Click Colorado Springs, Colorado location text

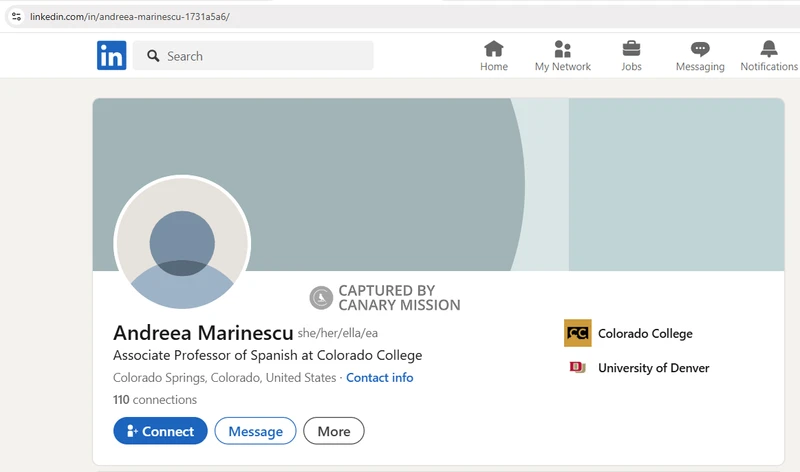pos(224,378)
